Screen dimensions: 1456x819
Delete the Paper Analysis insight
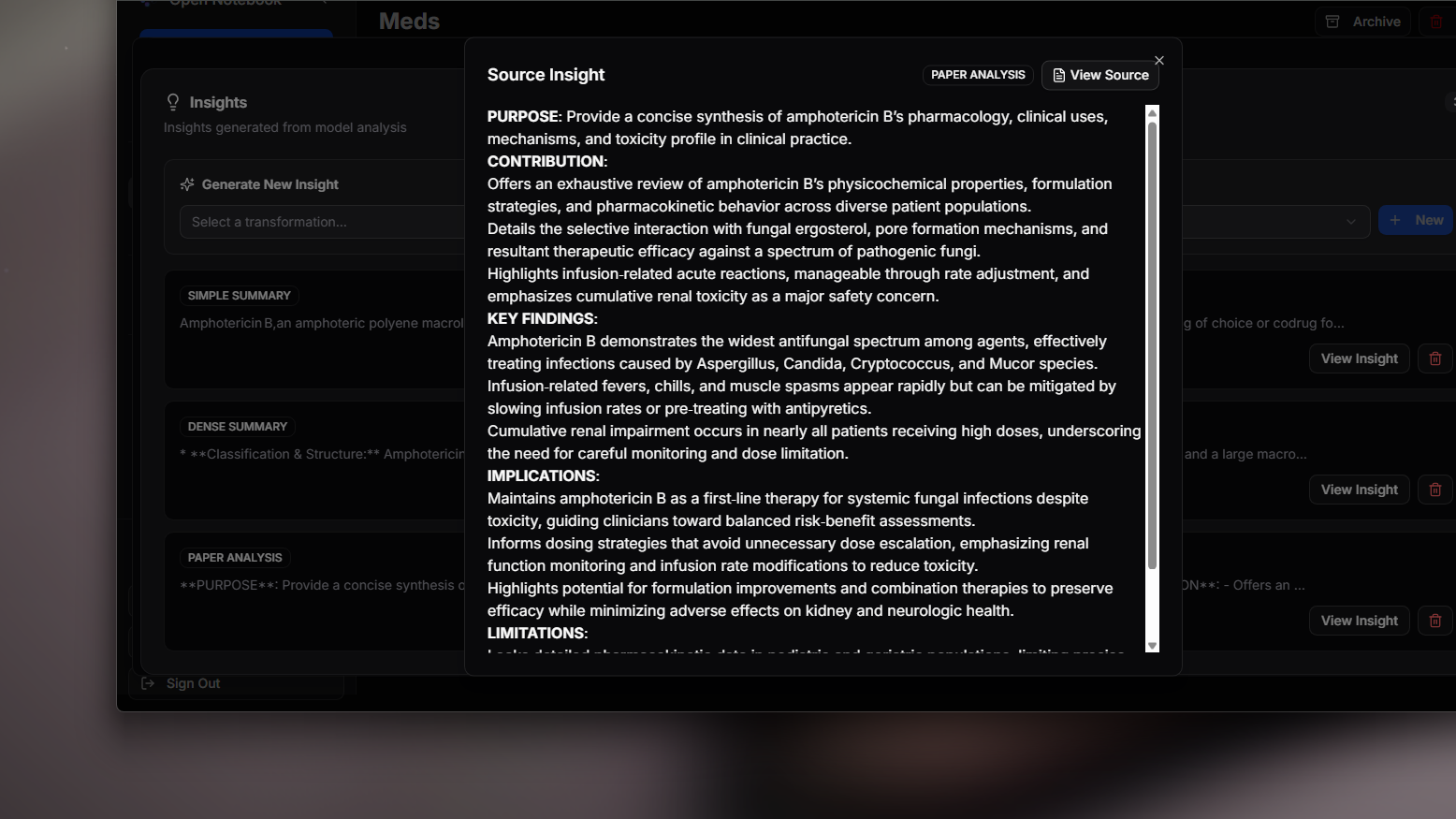[1435, 621]
